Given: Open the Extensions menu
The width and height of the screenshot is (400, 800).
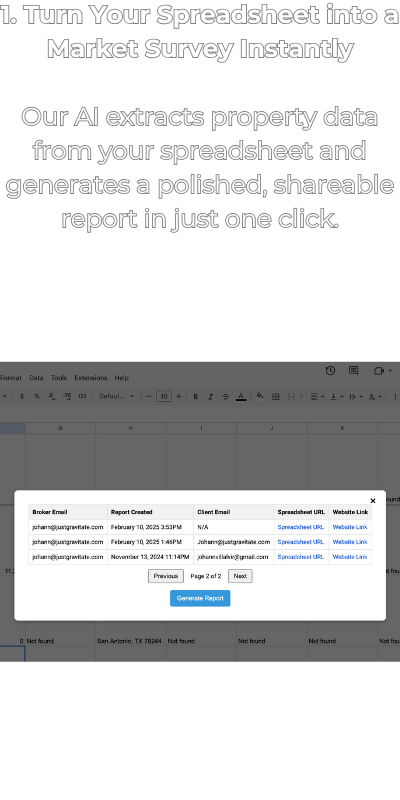Looking at the screenshot, I should click(x=91, y=378).
